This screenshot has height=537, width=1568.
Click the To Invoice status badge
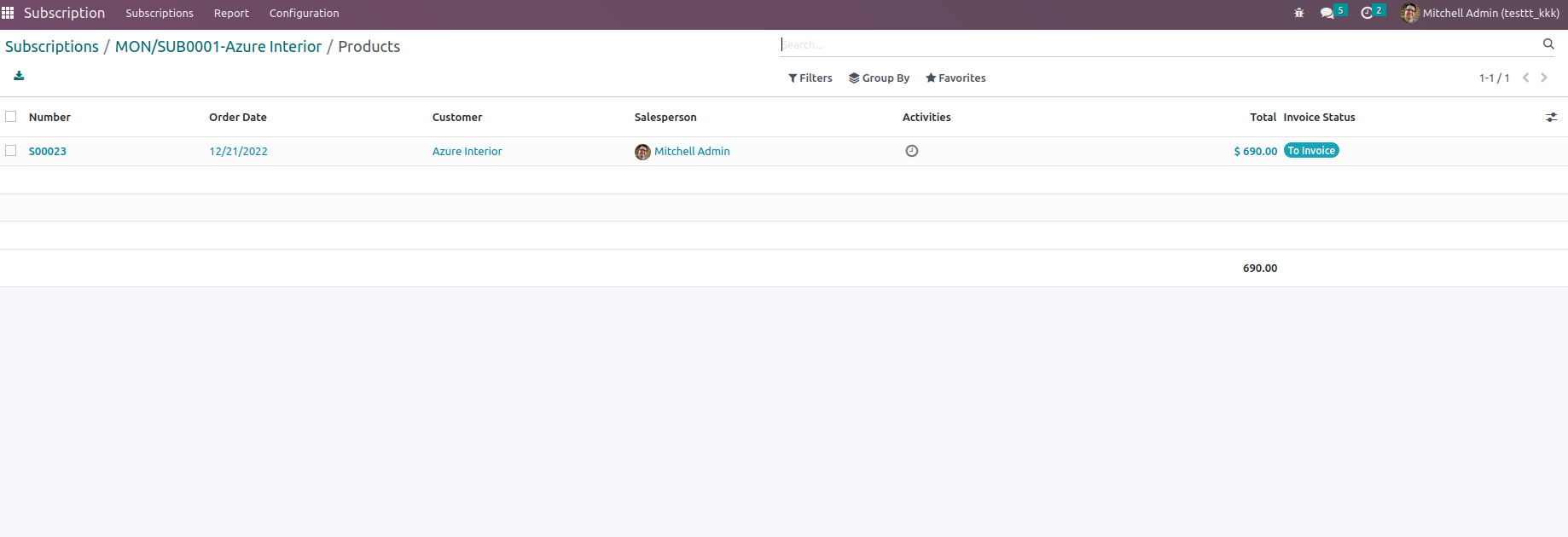pos(1311,150)
